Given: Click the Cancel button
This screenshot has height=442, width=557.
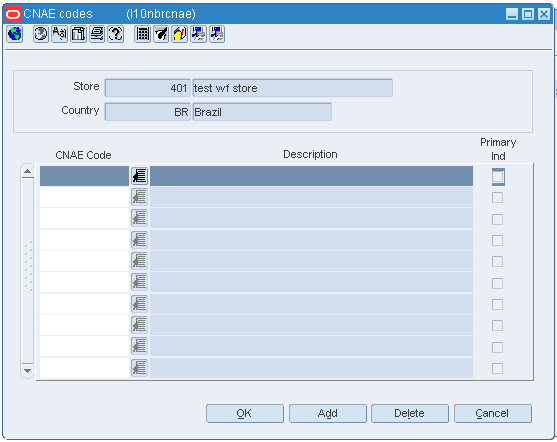Looking at the screenshot, I should click(493, 413).
